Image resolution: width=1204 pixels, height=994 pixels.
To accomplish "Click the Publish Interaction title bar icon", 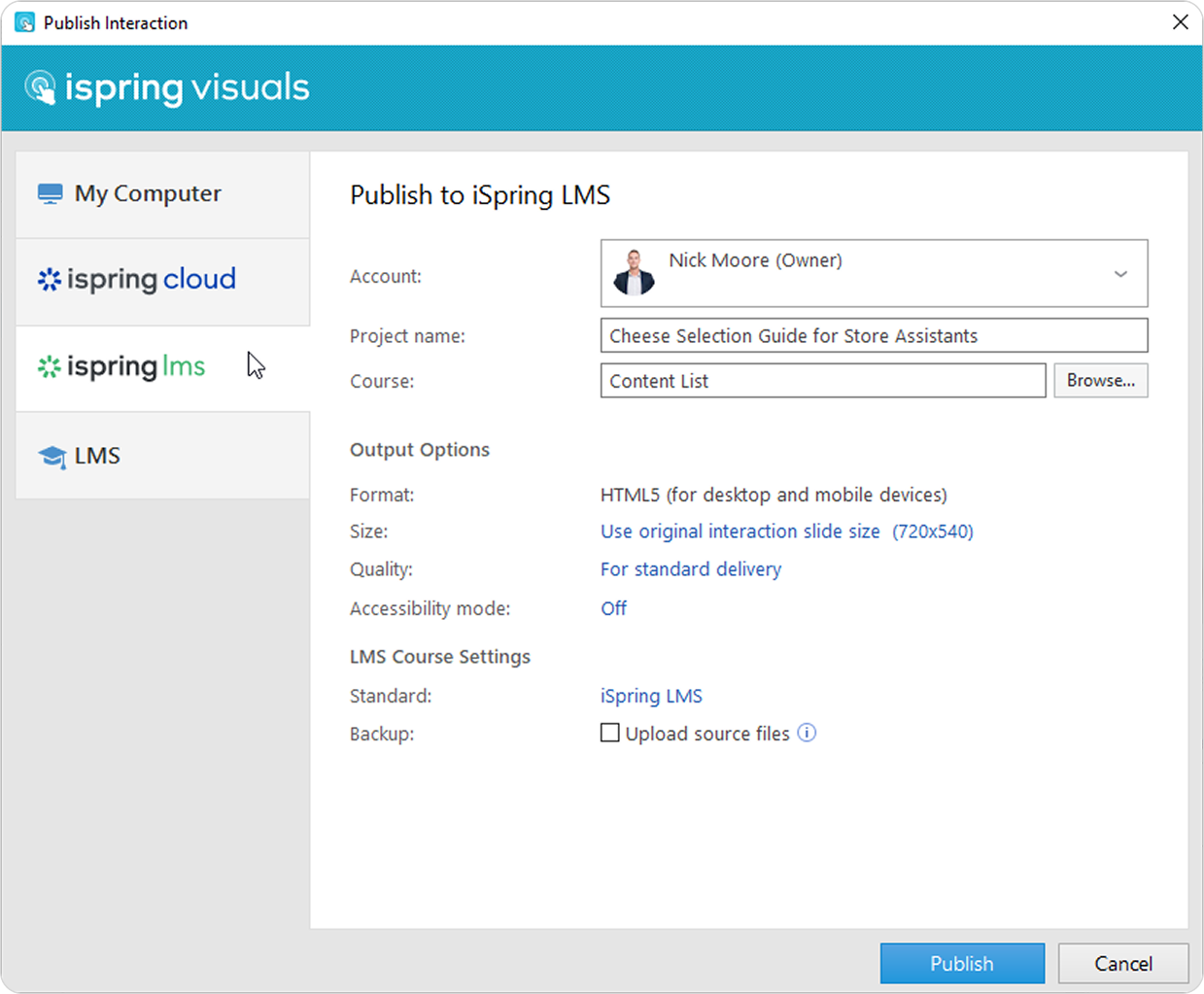I will coord(24,22).
